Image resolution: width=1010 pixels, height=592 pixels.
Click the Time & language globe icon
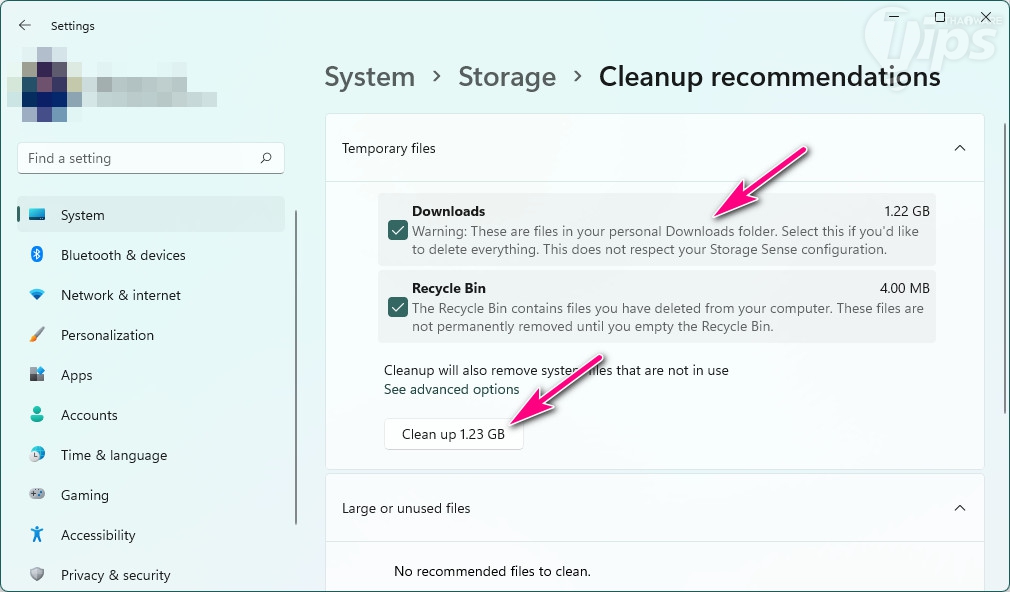pyautogui.click(x=37, y=454)
